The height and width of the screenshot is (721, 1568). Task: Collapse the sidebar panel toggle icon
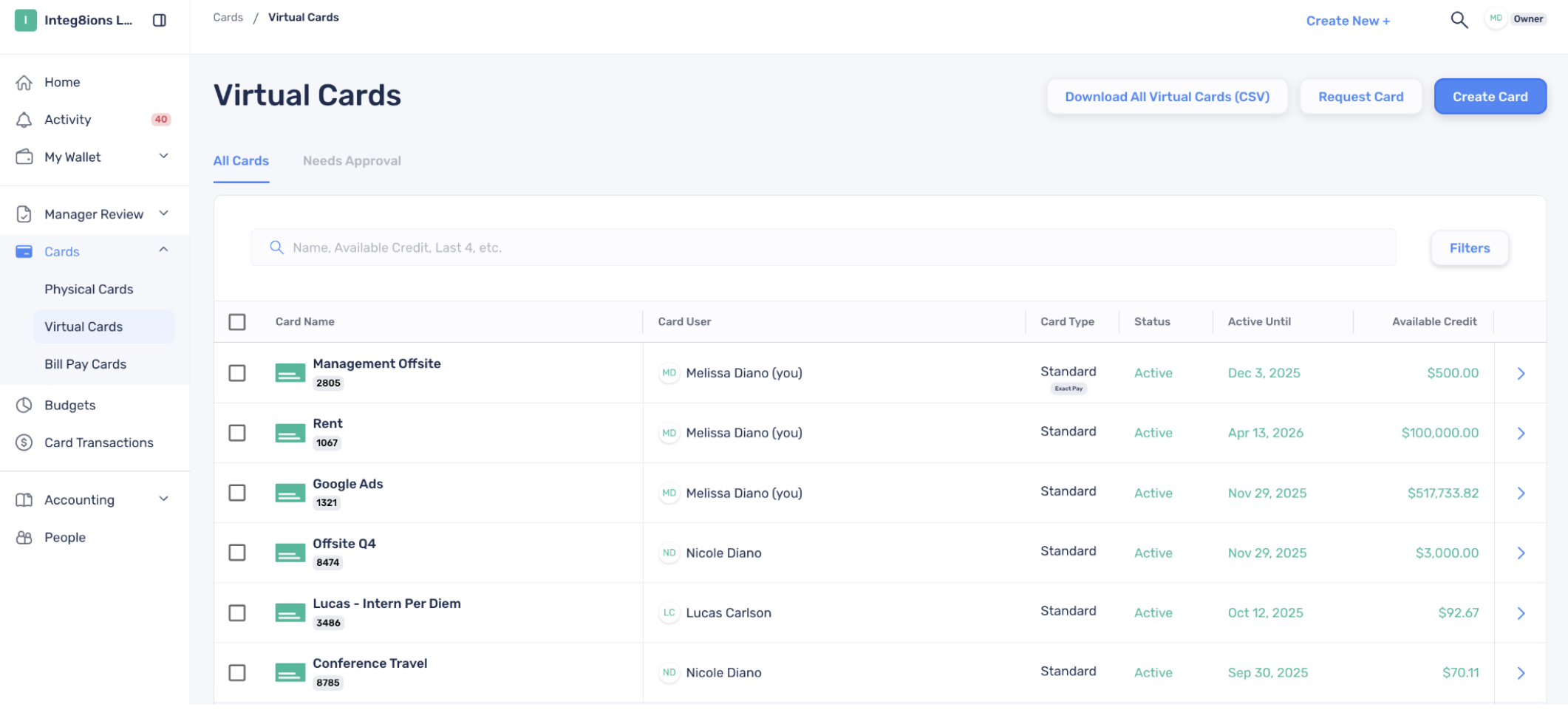[160, 20]
